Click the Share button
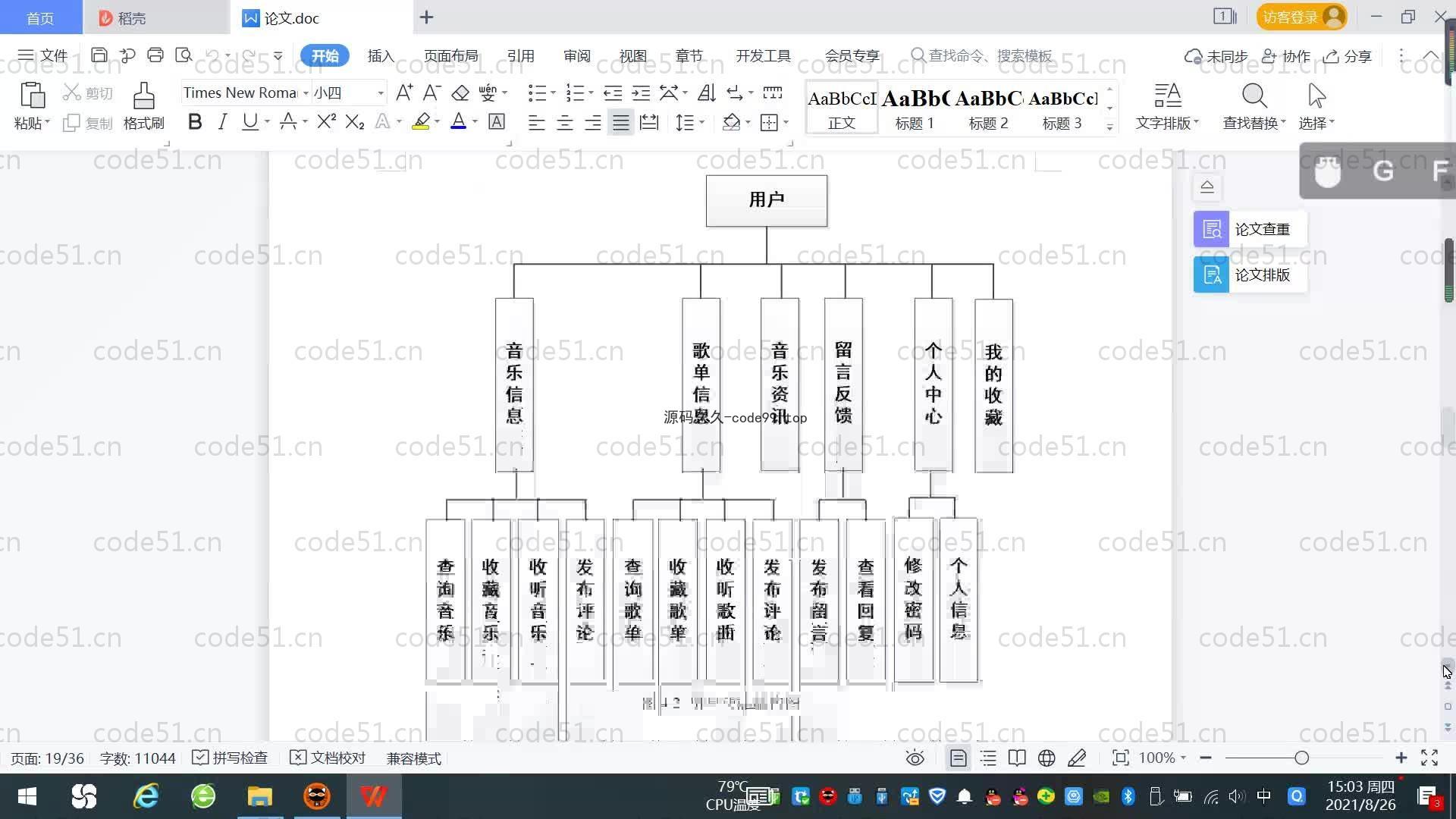The height and width of the screenshot is (819, 1456). pyautogui.click(x=1348, y=56)
